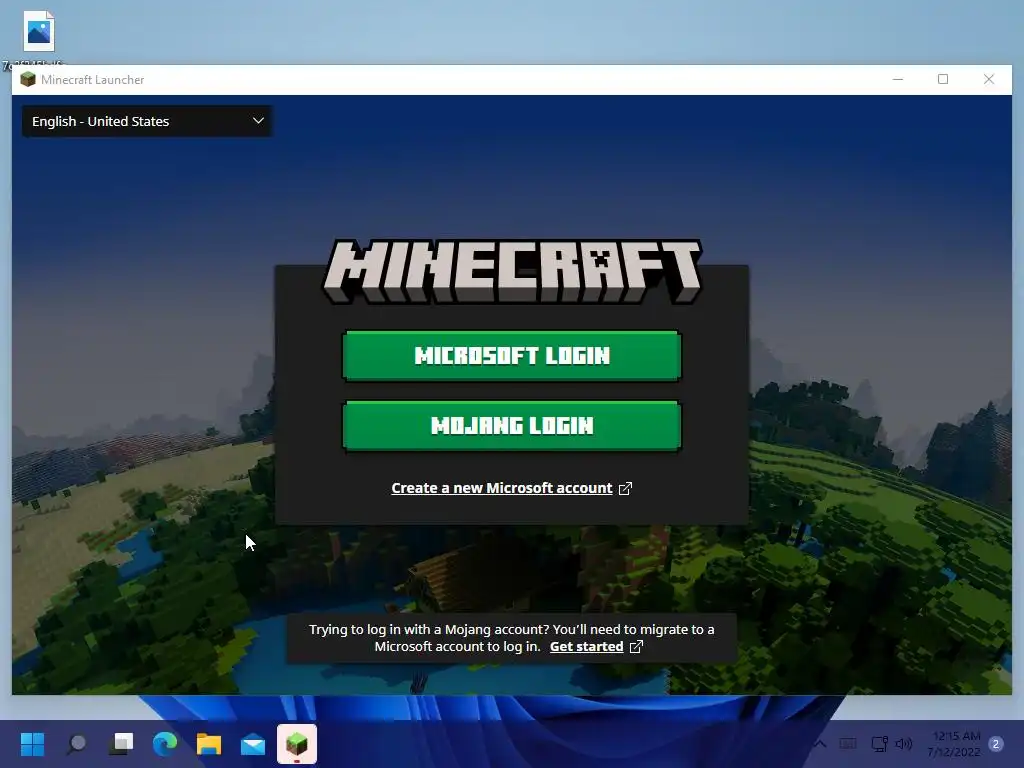Screen dimensions: 1024x768
Task: Open Create a new Microsoft account link
Action: 502,488
